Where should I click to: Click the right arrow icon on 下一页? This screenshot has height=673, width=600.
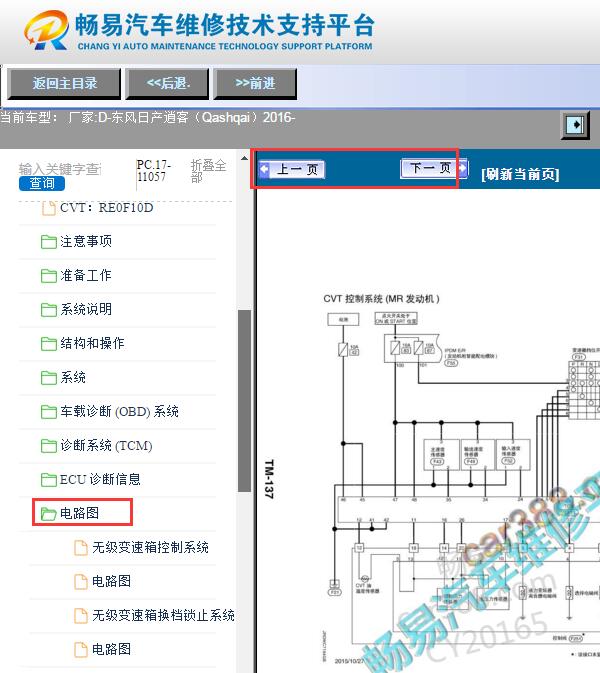click(462, 167)
